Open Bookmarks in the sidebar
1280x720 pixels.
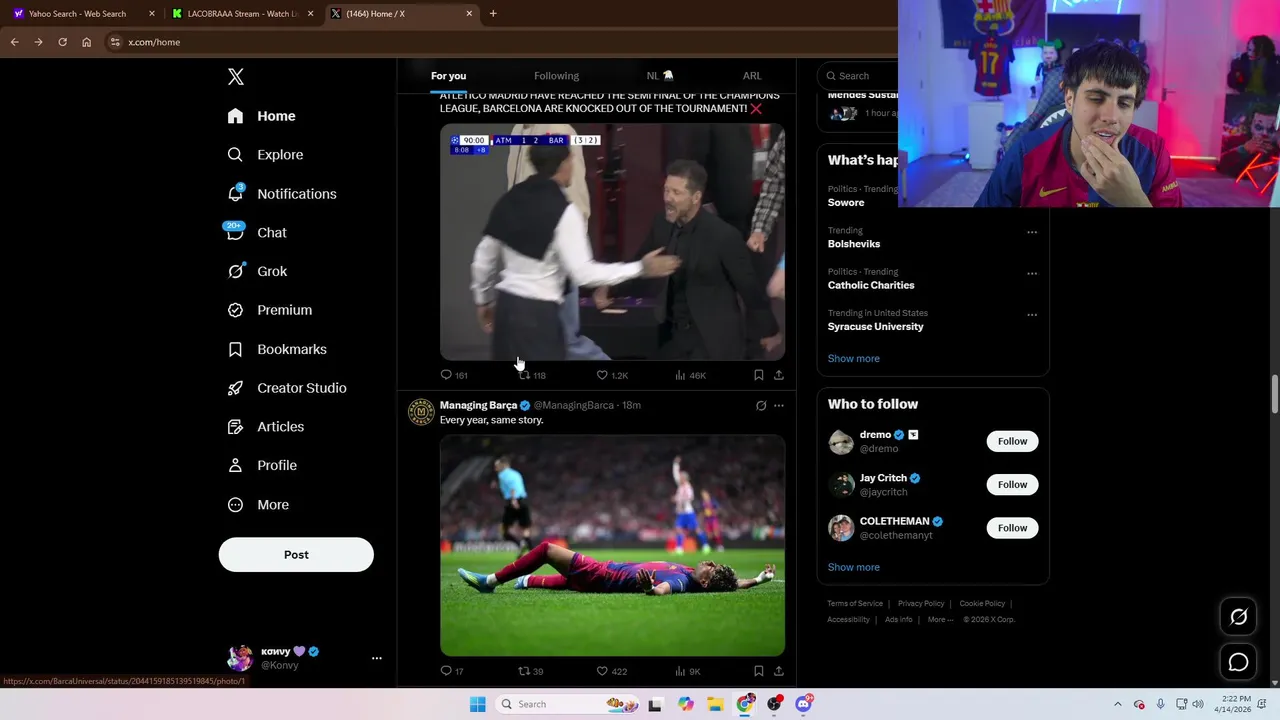pos(277,349)
